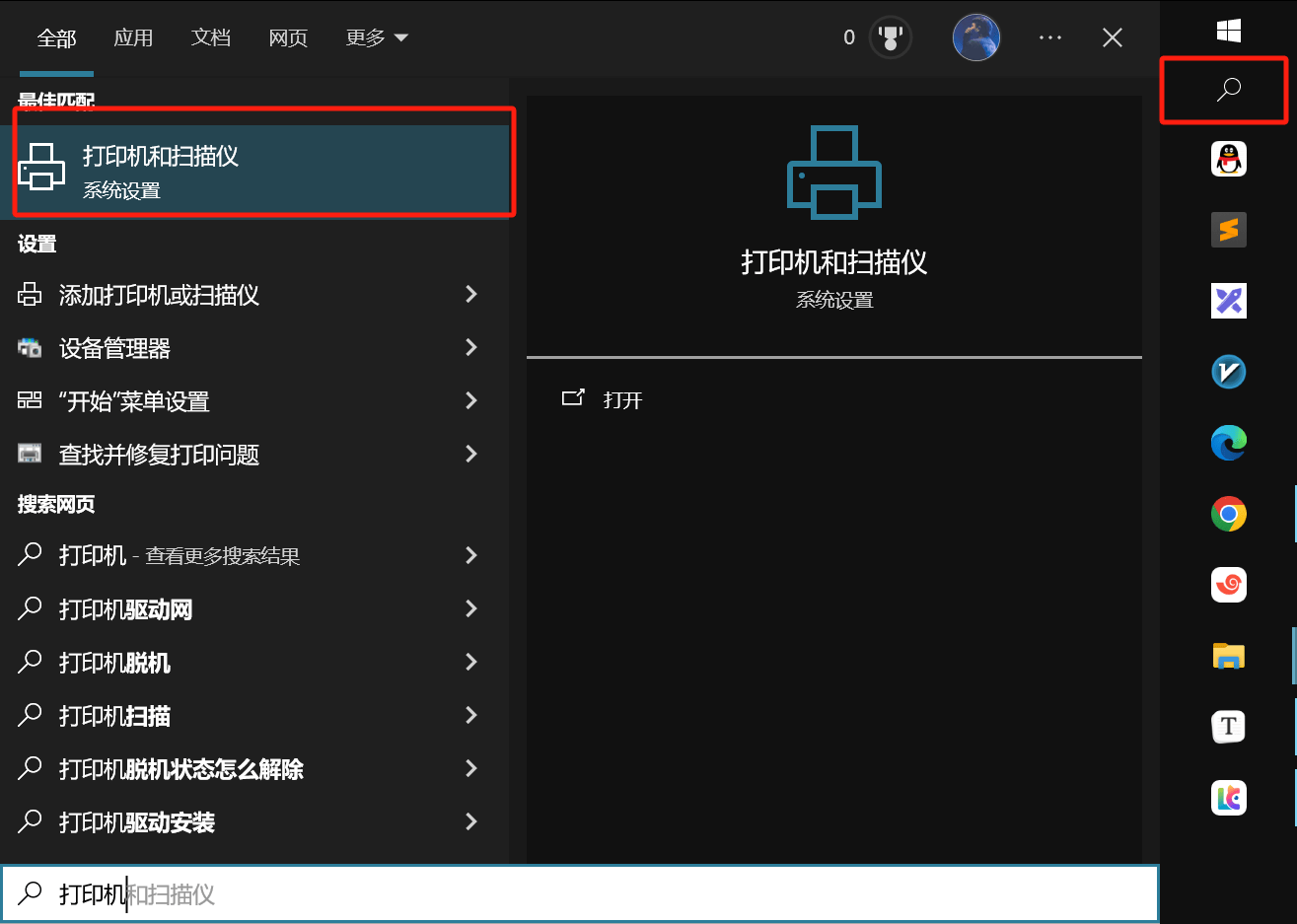Expand the arrow for 打印机扫描

point(471,715)
